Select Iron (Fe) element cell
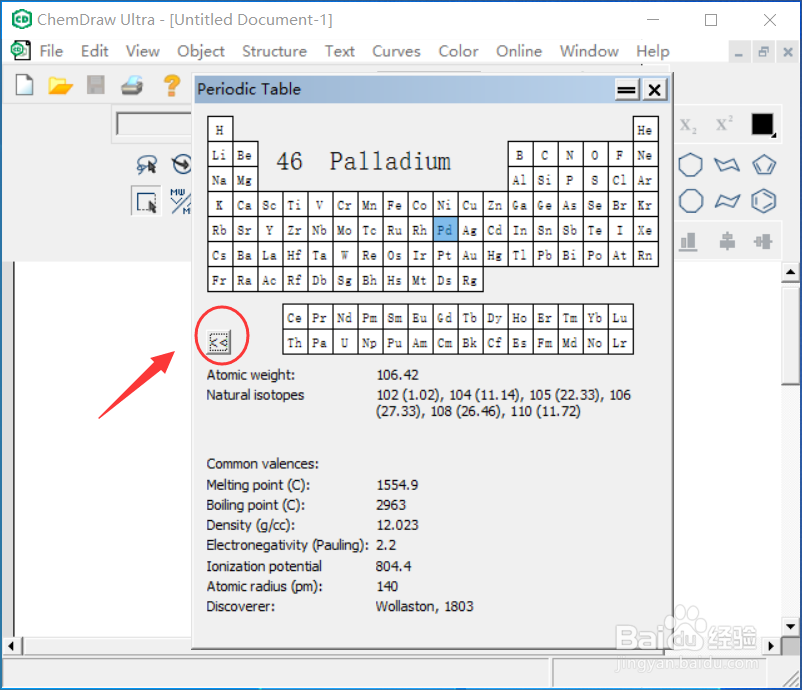Viewport: 802px width, 690px height. point(394,205)
